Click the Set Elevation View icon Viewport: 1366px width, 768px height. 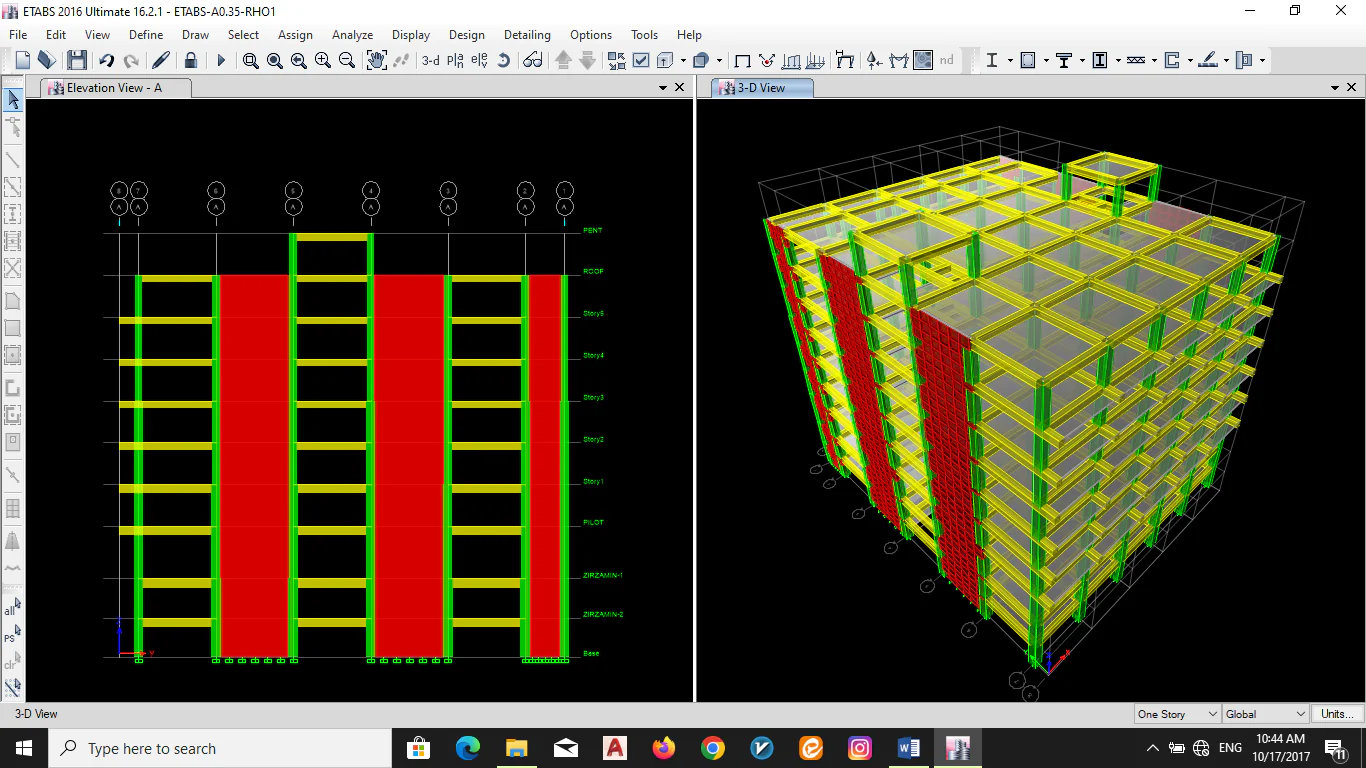pyautogui.click(x=479, y=61)
